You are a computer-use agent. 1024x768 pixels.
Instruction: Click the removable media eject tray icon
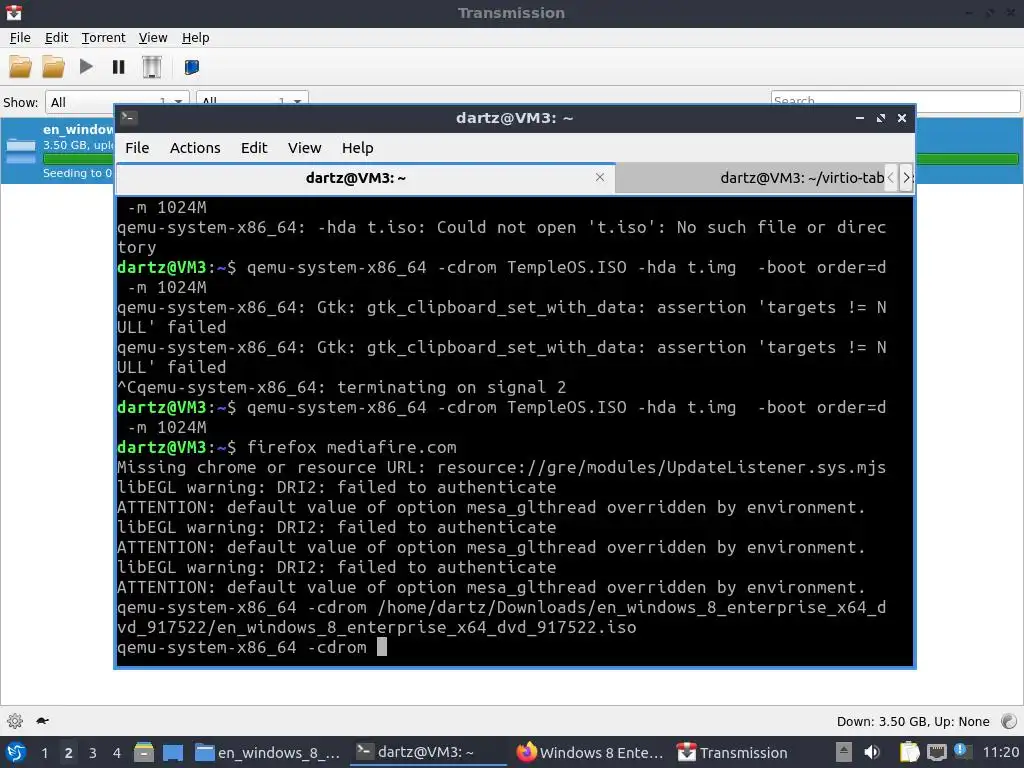(844, 752)
